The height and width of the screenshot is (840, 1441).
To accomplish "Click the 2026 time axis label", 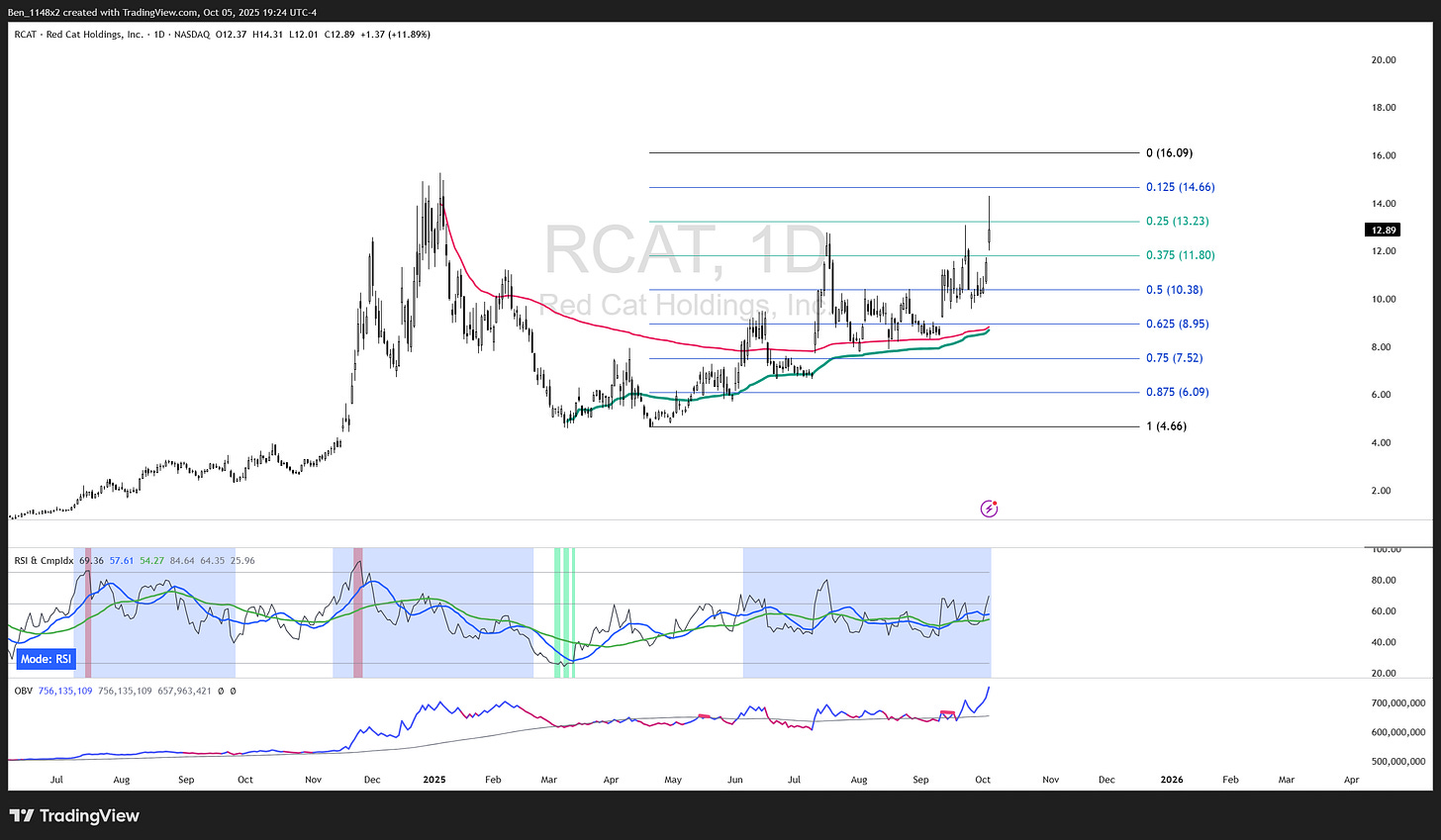I will point(1171,780).
